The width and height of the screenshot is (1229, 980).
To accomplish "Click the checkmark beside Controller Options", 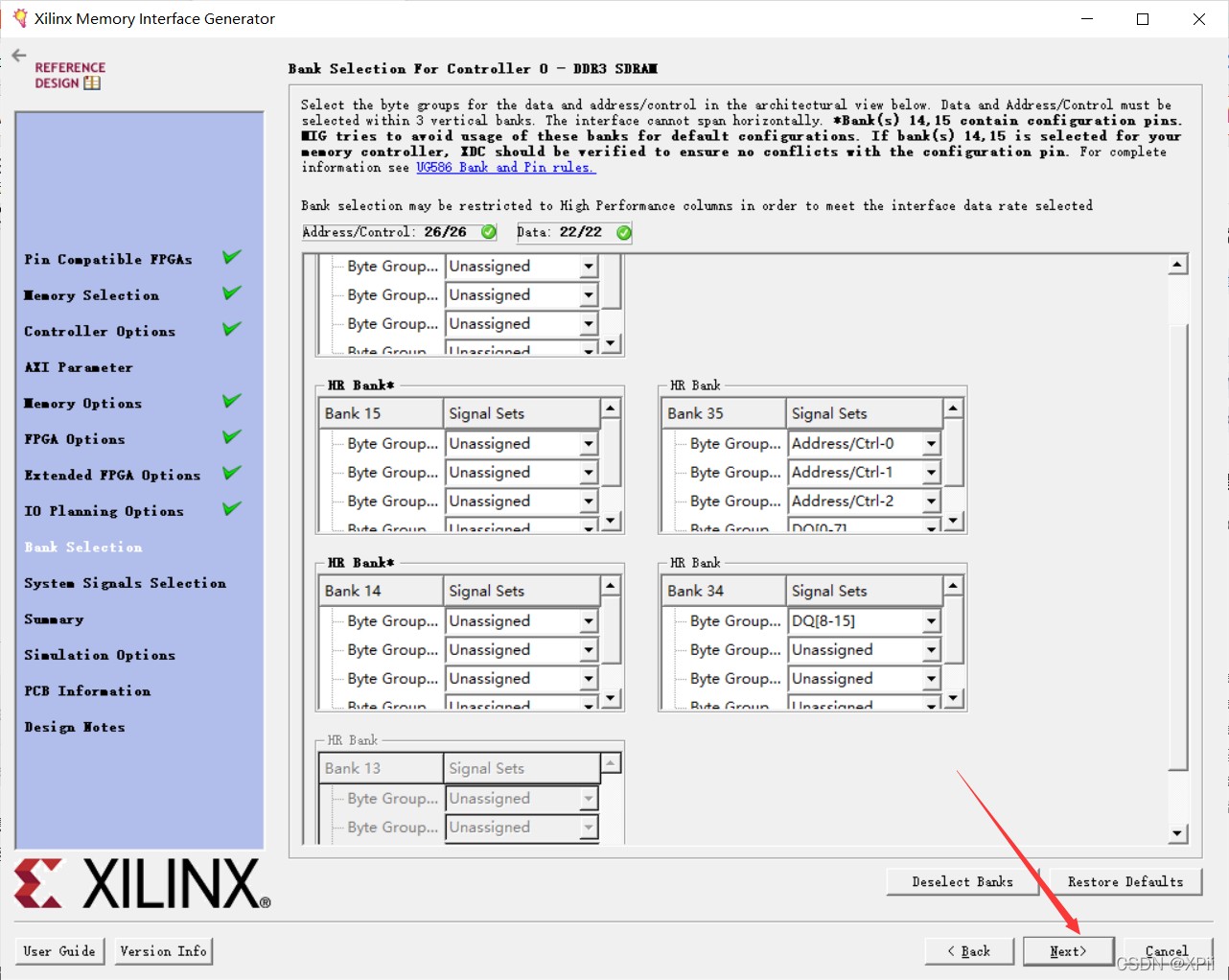I will 232,329.
